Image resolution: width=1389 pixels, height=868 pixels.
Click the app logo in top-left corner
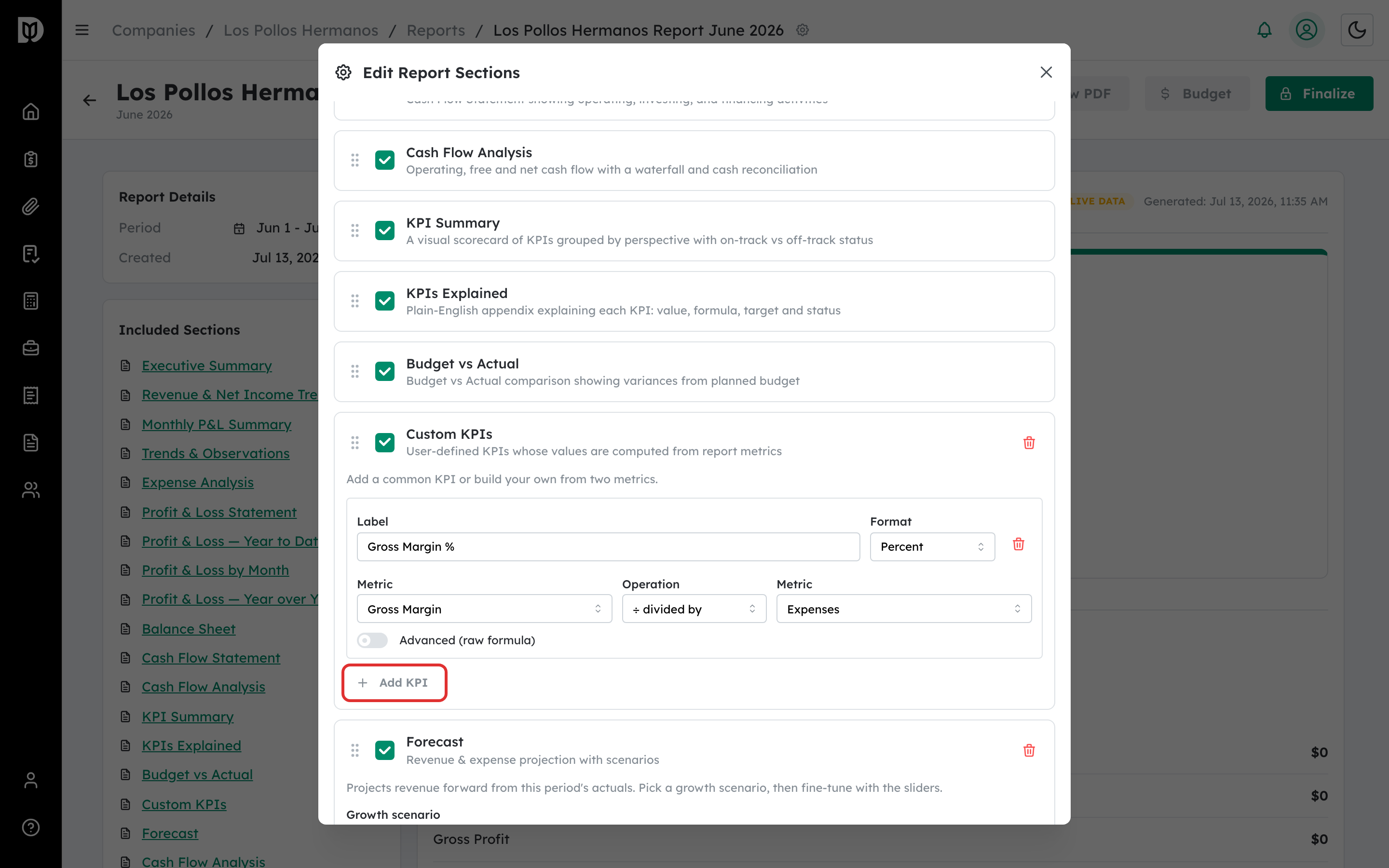coord(30,30)
